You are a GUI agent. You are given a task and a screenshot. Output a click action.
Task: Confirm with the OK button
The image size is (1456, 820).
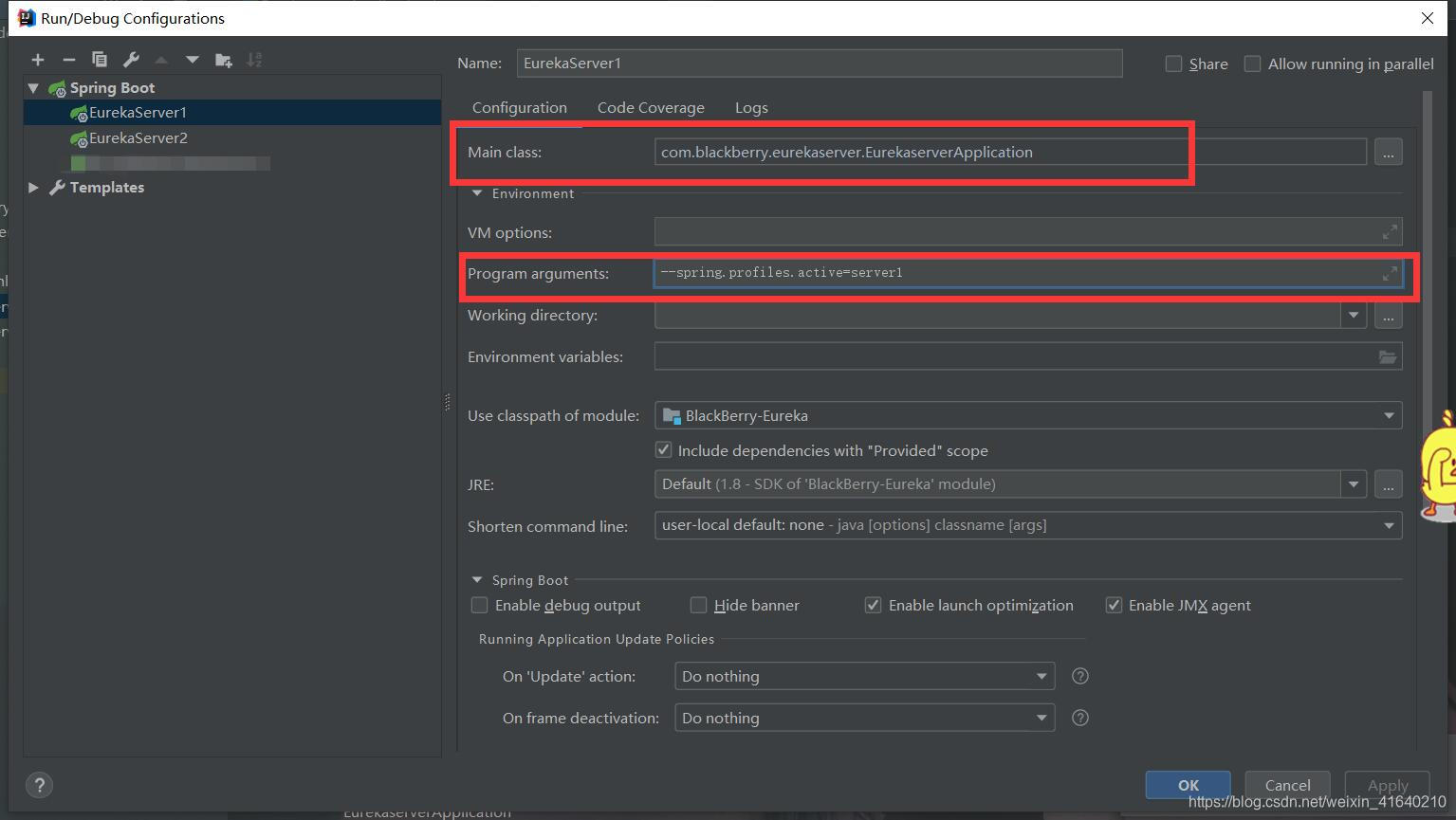(1189, 785)
